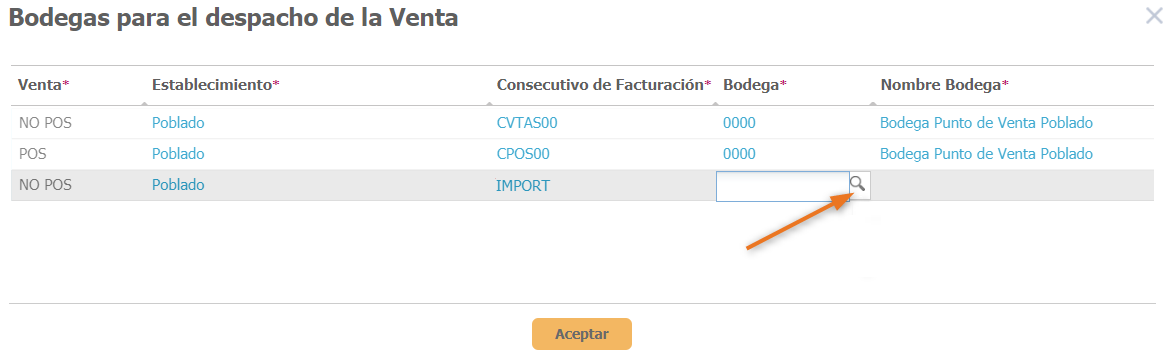Focus the empty Bodega input field
The width and height of the screenshot is (1166, 361).
[x=782, y=186]
